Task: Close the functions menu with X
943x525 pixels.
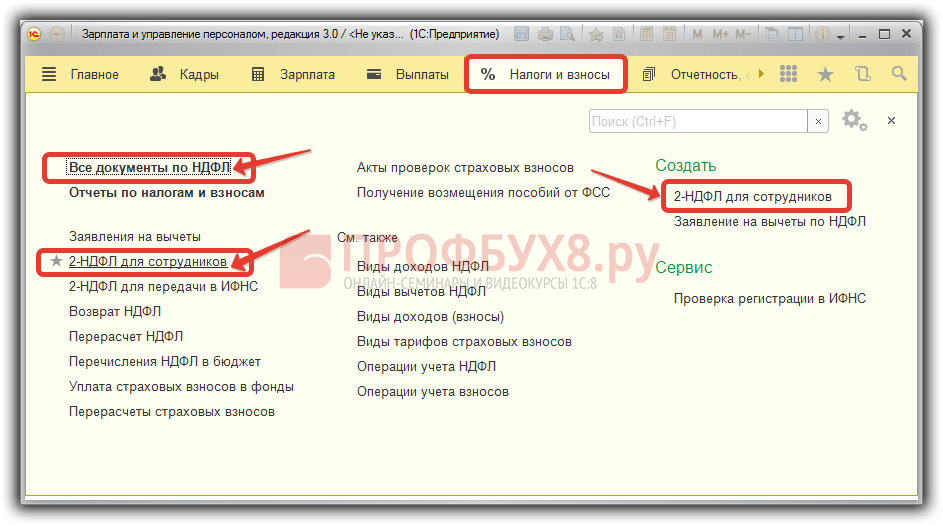Action: (891, 121)
